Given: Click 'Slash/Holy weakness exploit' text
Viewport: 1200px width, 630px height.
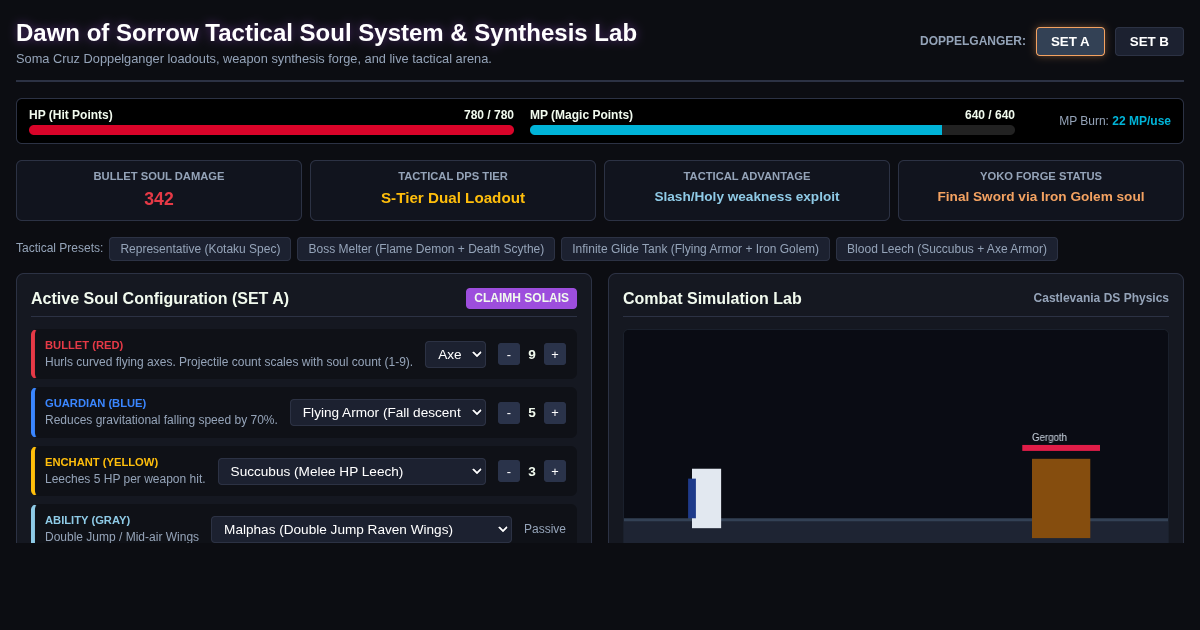Looking at the screenshot, I should click(x=747, y=197).
